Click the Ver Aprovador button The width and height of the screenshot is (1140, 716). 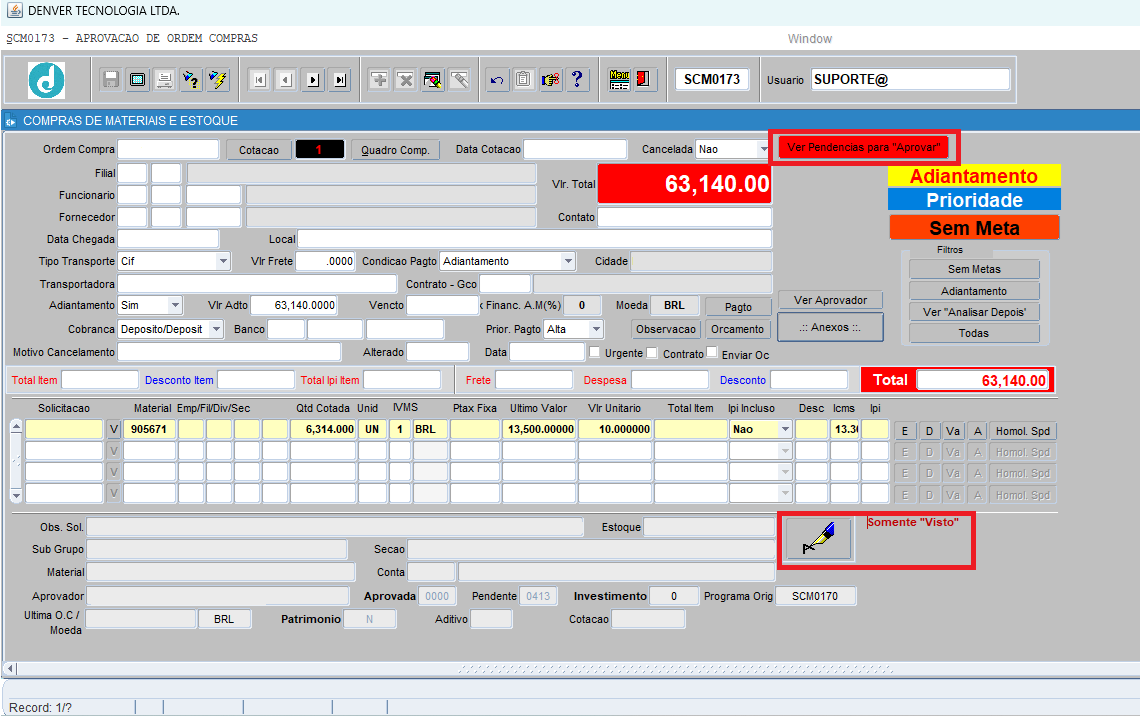pyautogui.click(x=830, y=300)
